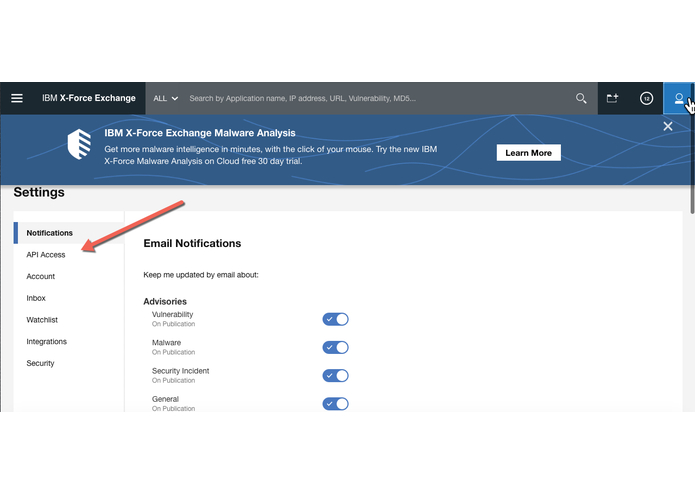This screenshot has width=695, height=494.
Task: Click 'Keep me updated by email about:' text
Action: (x=201, y=275)
